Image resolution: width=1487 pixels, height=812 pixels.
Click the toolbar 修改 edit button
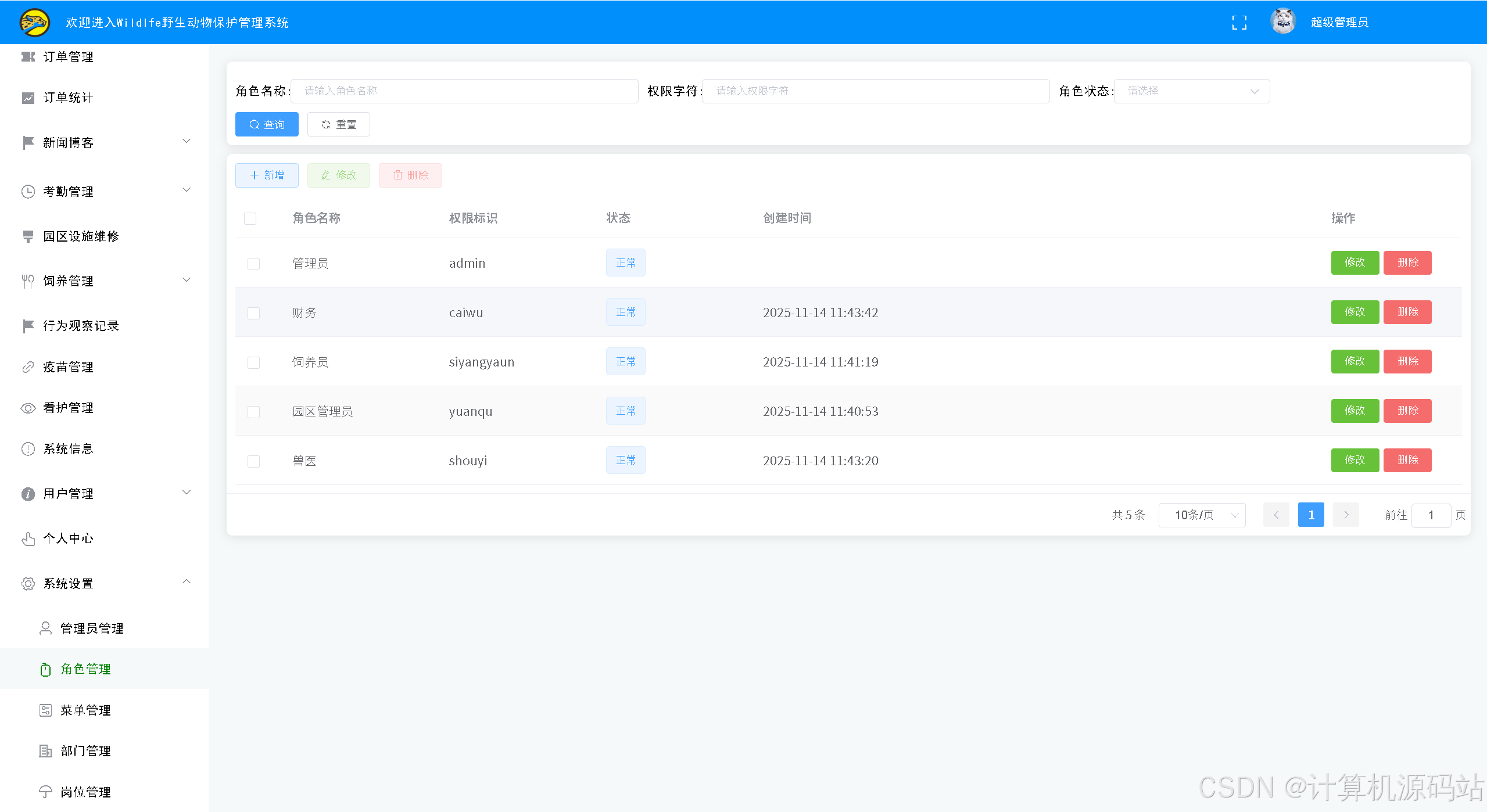[339, 175]
